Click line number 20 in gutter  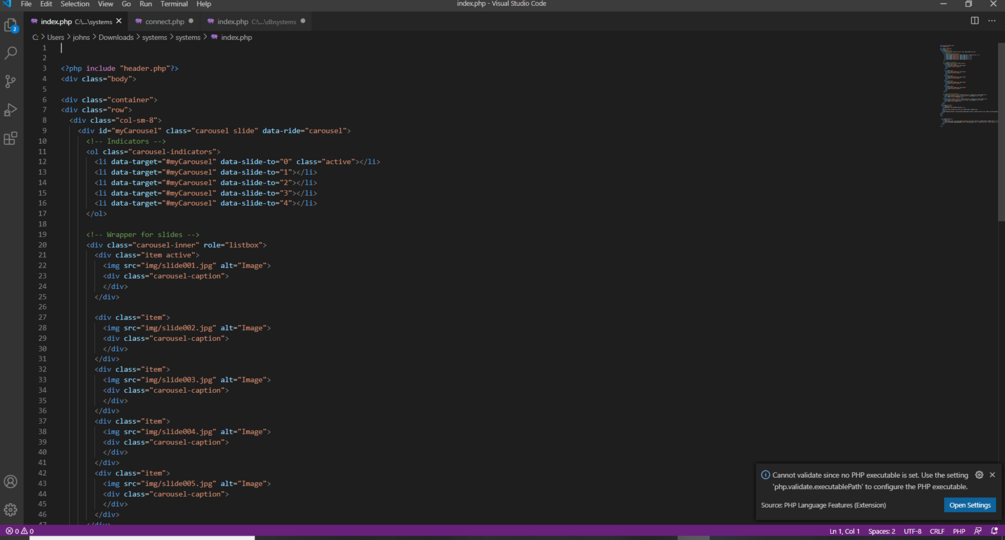point(42,245)
